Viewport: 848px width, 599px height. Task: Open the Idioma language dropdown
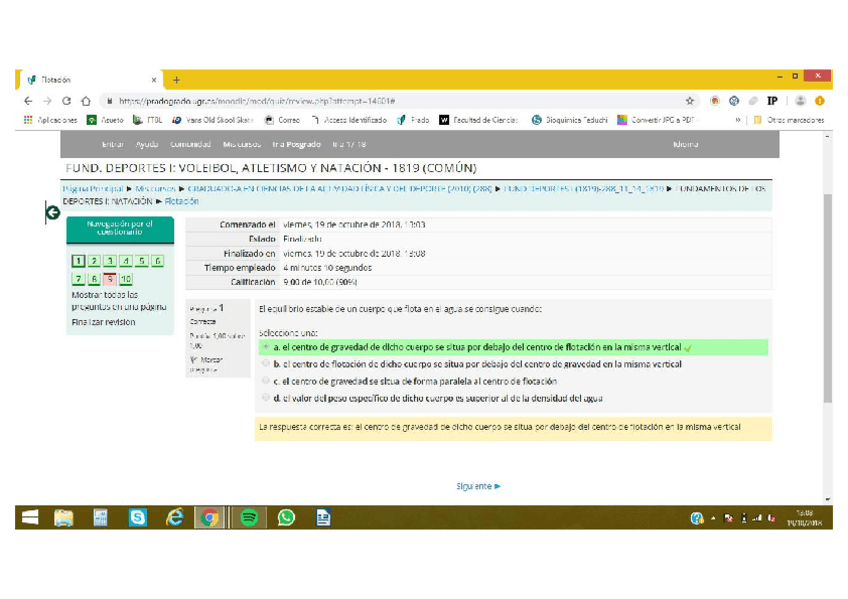tap(686, 145)
